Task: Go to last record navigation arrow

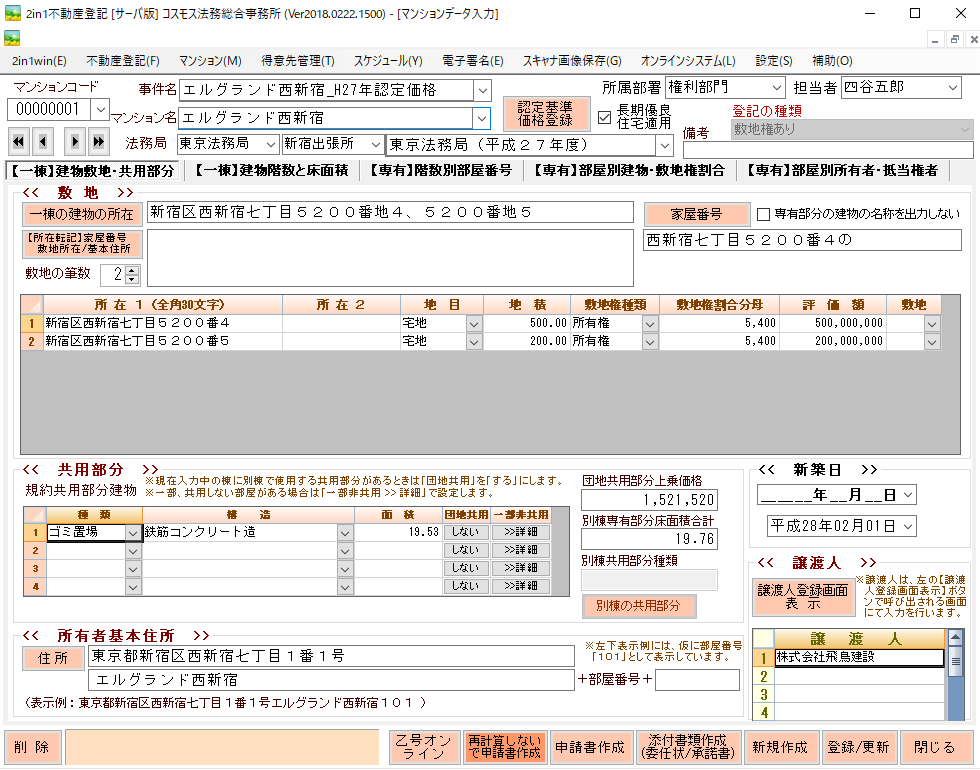Action: [98, 139]
